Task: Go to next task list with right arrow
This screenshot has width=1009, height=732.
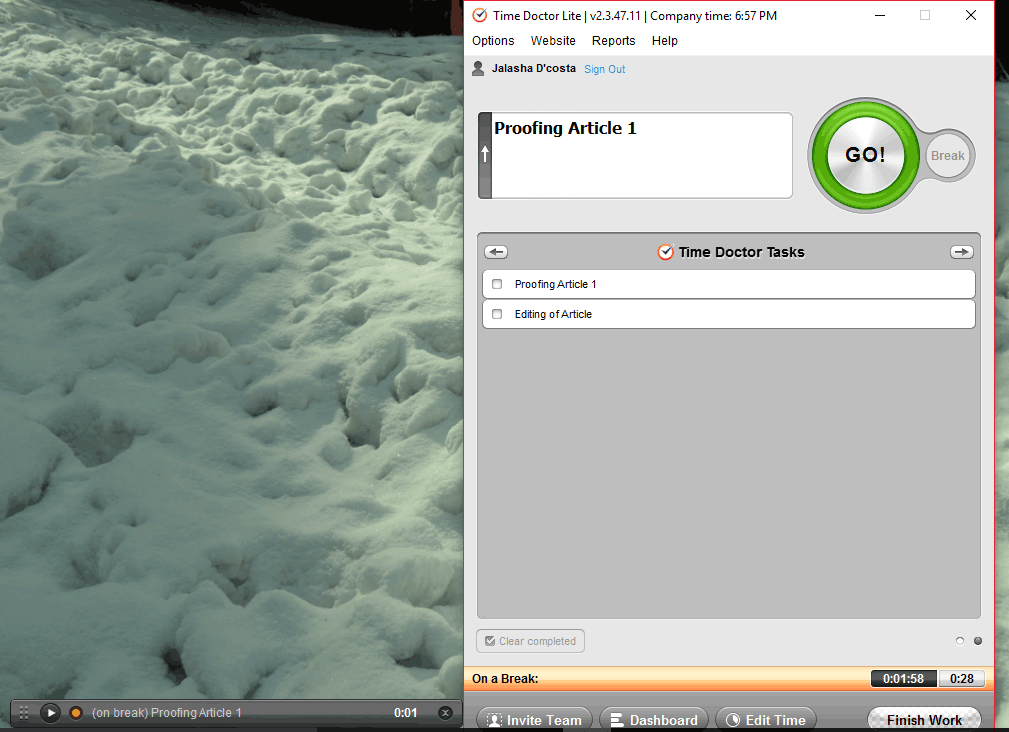Action: point(961,252)
